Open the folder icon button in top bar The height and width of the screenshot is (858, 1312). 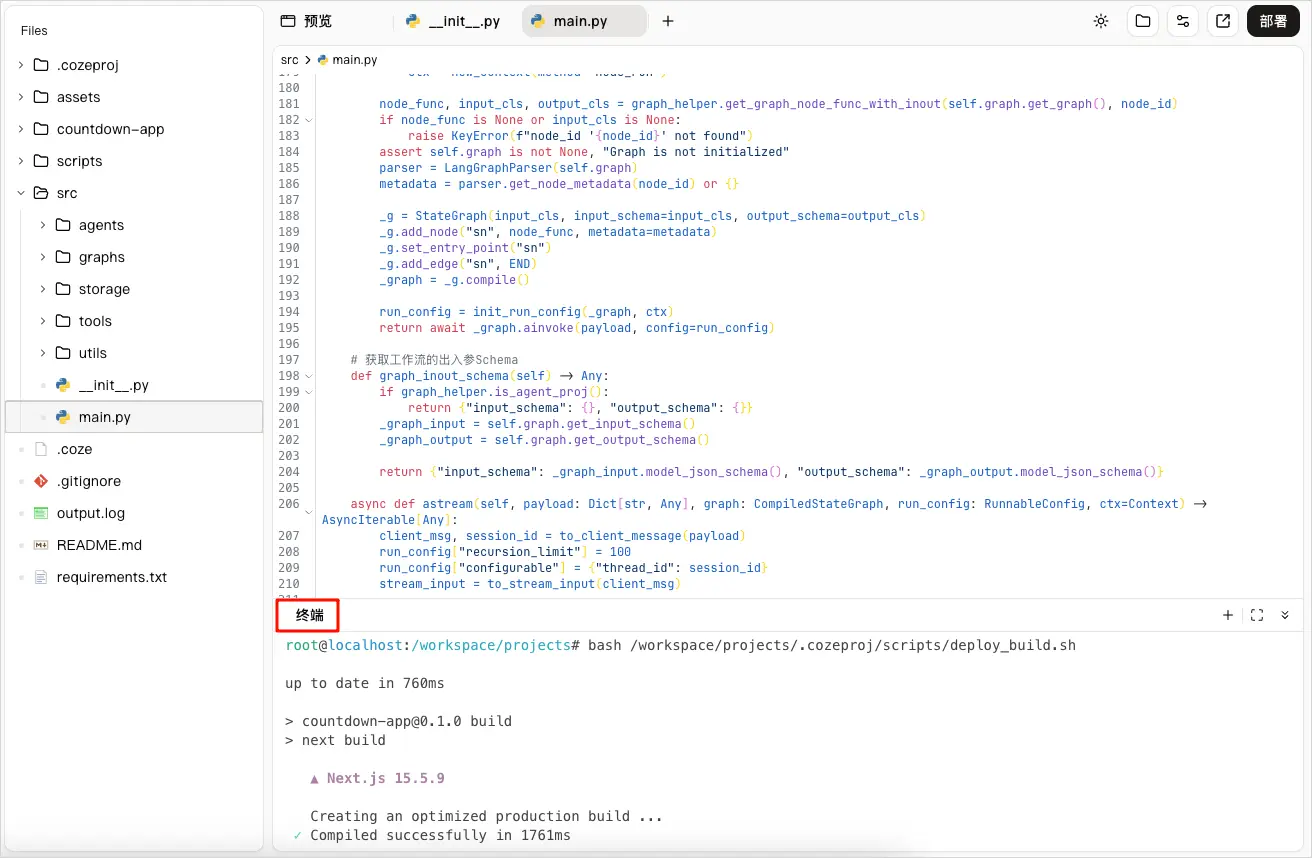(1142, 21)
